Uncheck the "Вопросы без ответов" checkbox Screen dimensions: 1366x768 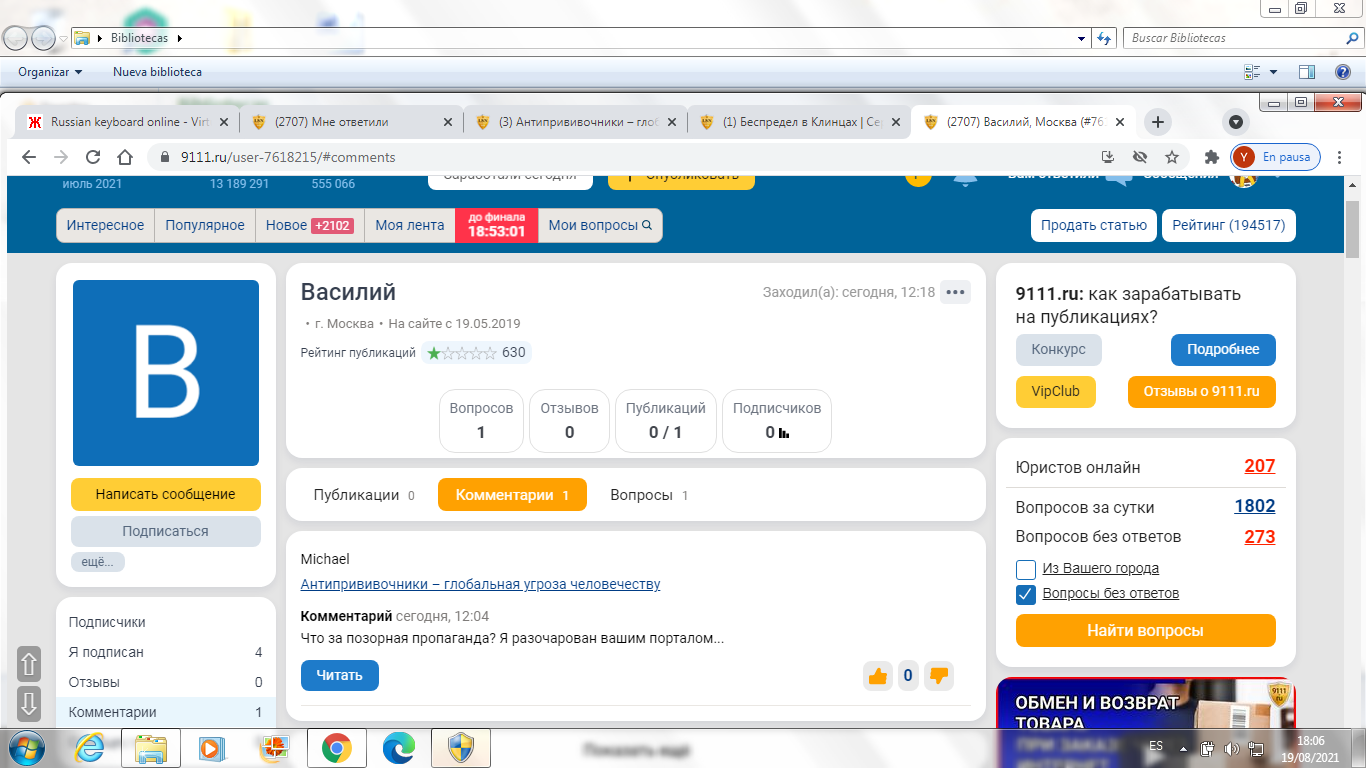tap(1025, 594)
